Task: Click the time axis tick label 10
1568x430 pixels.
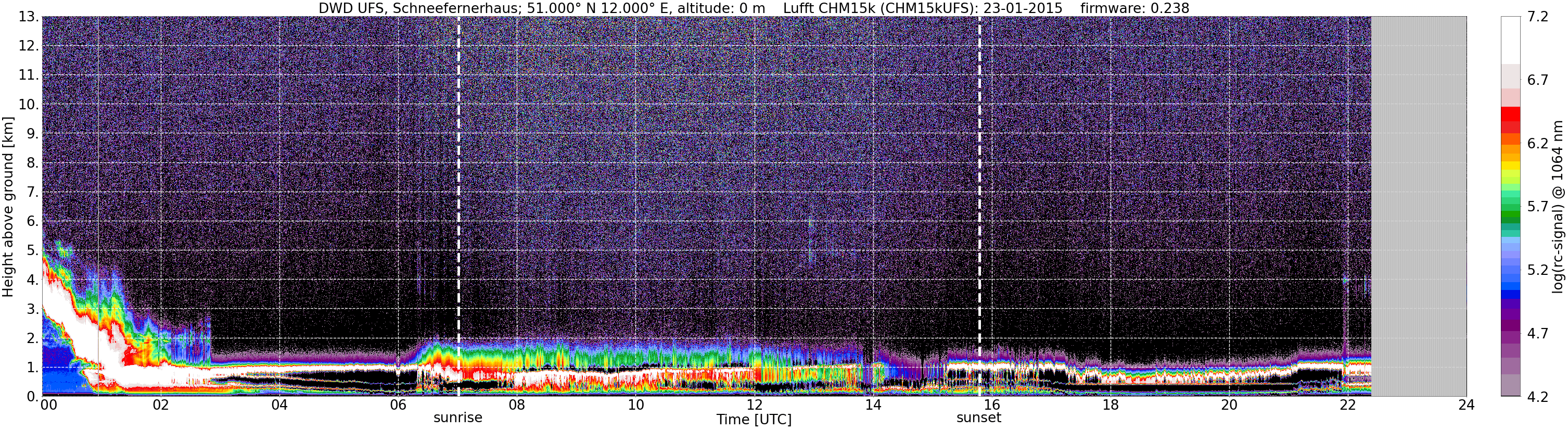Action: (x=635, y=405)
